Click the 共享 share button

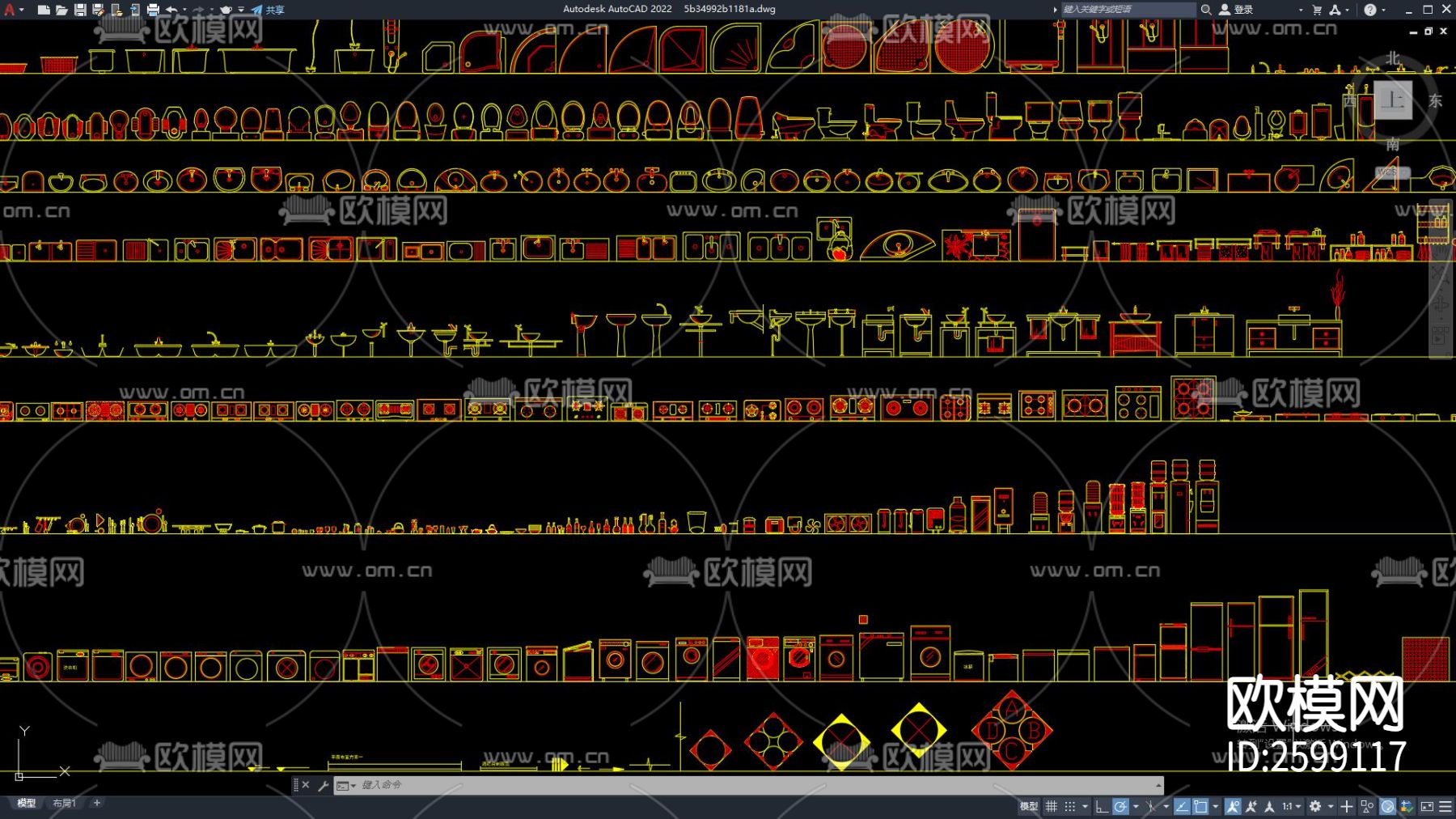pos(268,10)
